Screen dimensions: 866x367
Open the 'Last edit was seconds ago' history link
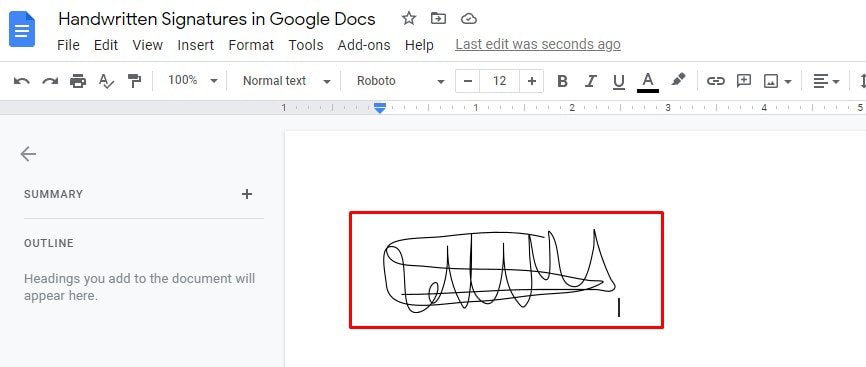tap(538, 44)
